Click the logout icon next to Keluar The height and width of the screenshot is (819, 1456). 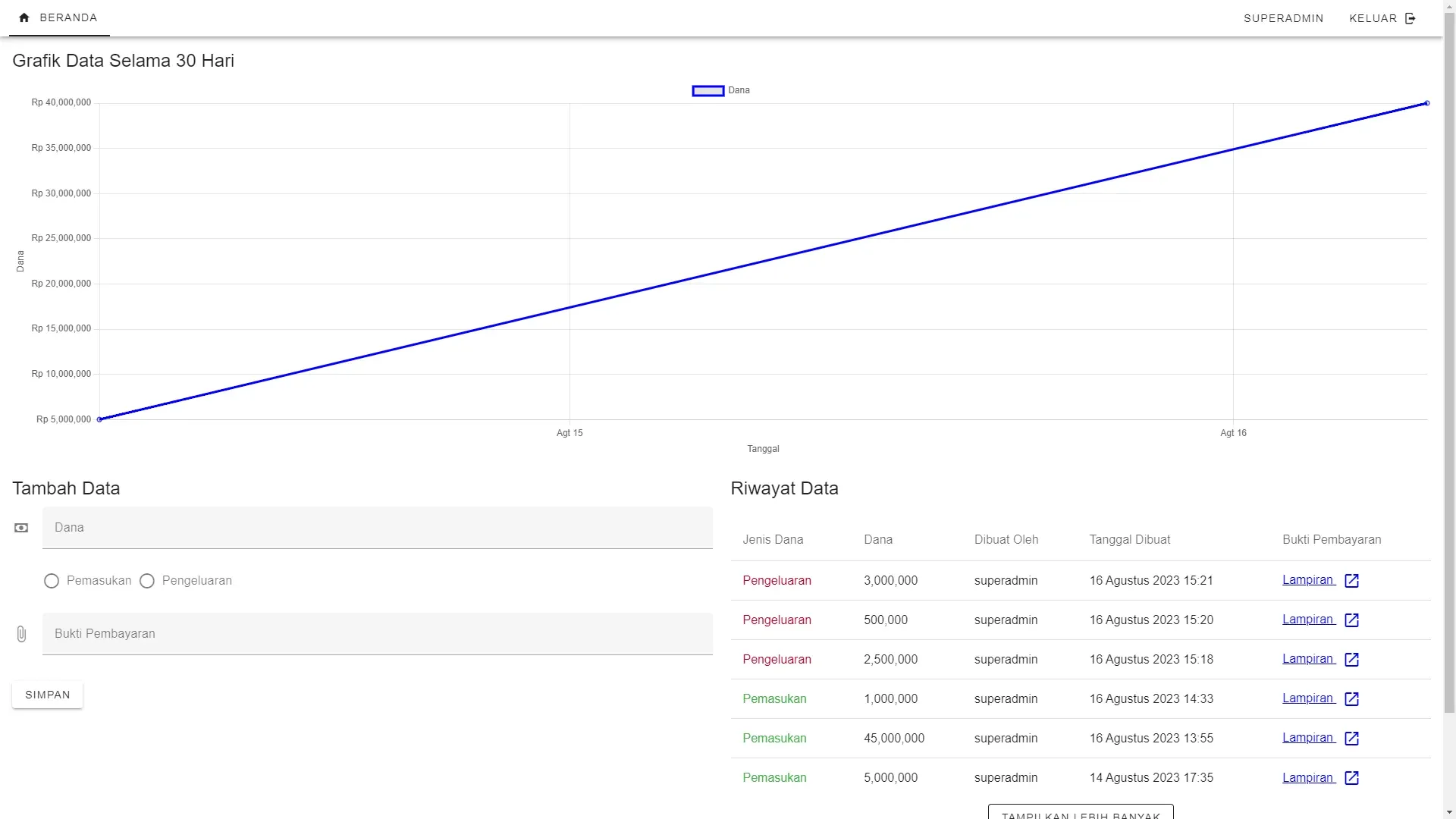1410,18
